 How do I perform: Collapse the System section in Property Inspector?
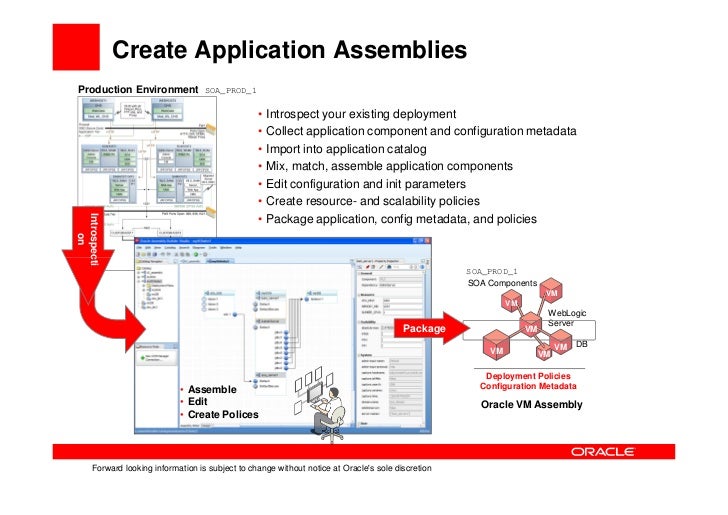tap(359, 355)
